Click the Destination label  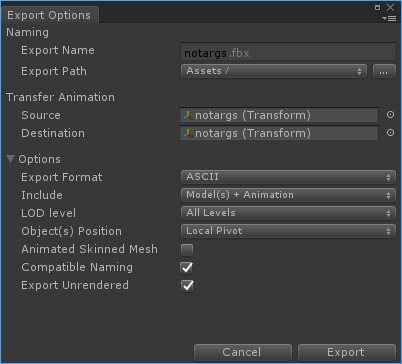coord(53,133)
